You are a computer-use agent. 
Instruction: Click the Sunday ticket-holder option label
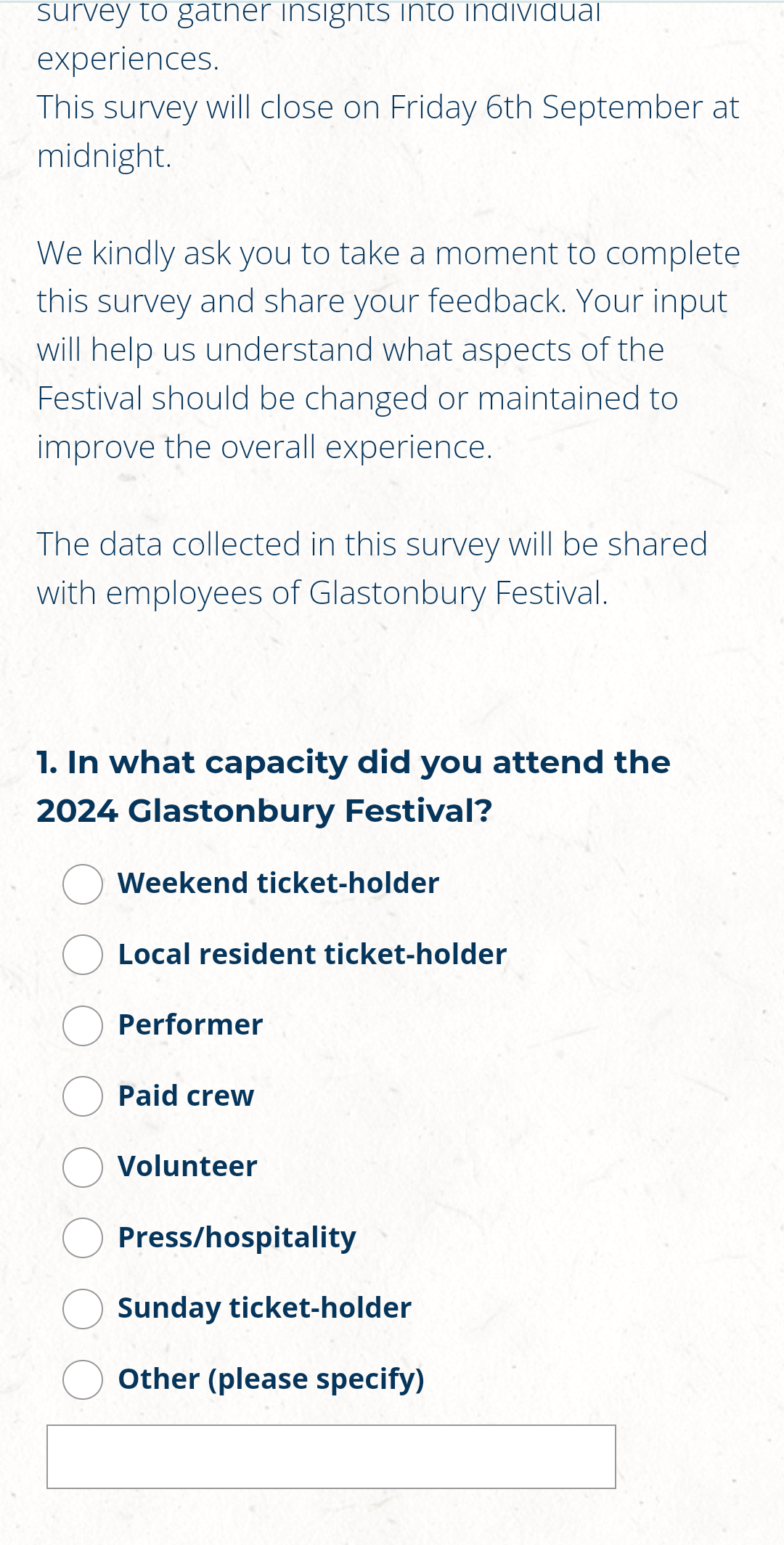coord(264,1308)
